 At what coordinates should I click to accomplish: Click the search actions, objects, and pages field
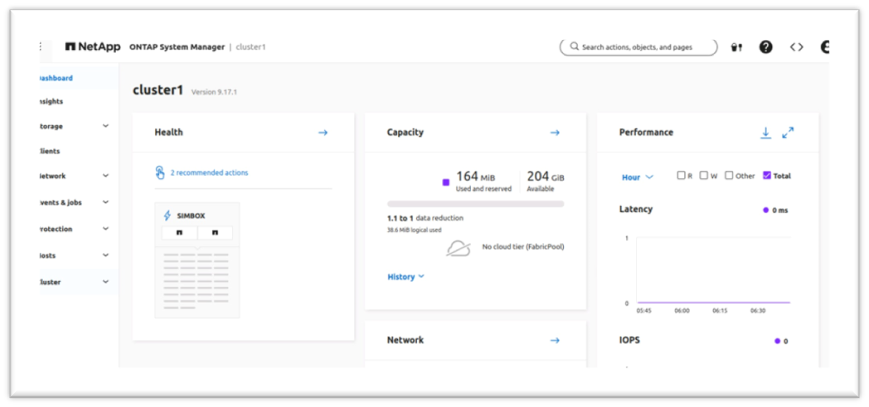[x=638, y=47]
